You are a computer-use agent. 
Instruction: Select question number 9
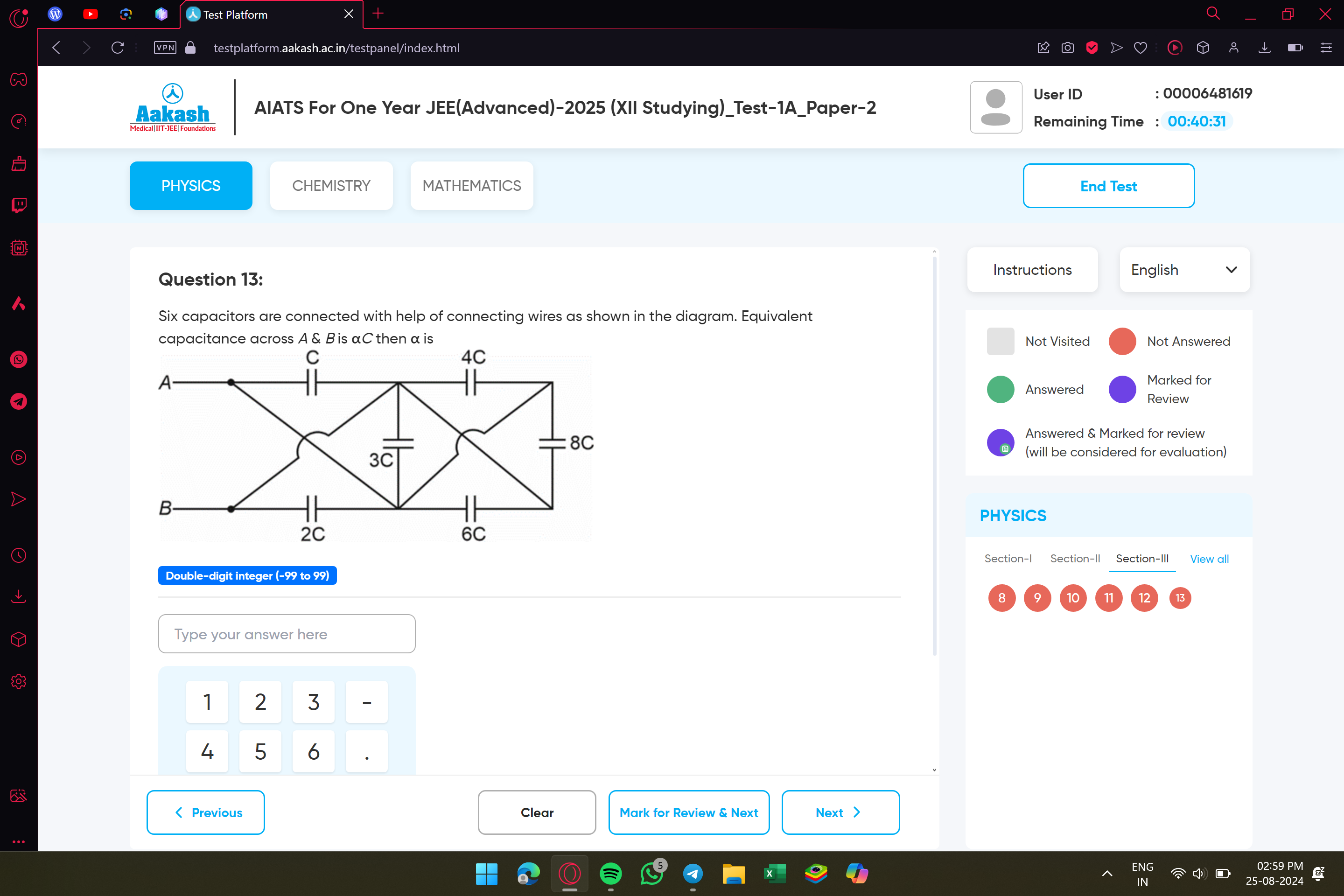[x=1037, y=597]
